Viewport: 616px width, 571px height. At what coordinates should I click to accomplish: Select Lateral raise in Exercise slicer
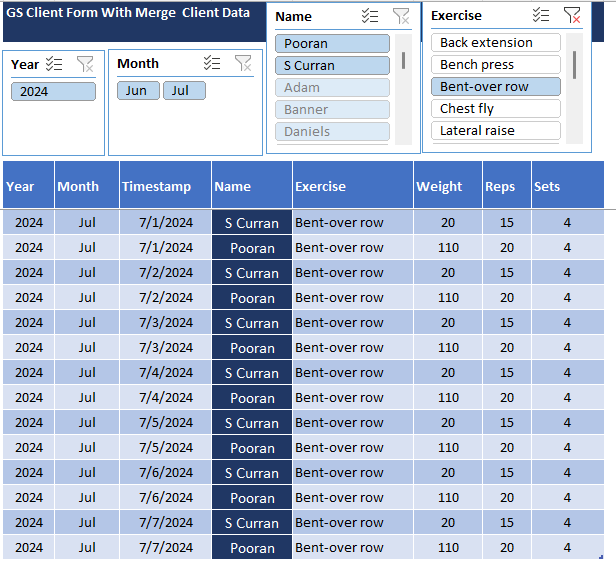495,131
